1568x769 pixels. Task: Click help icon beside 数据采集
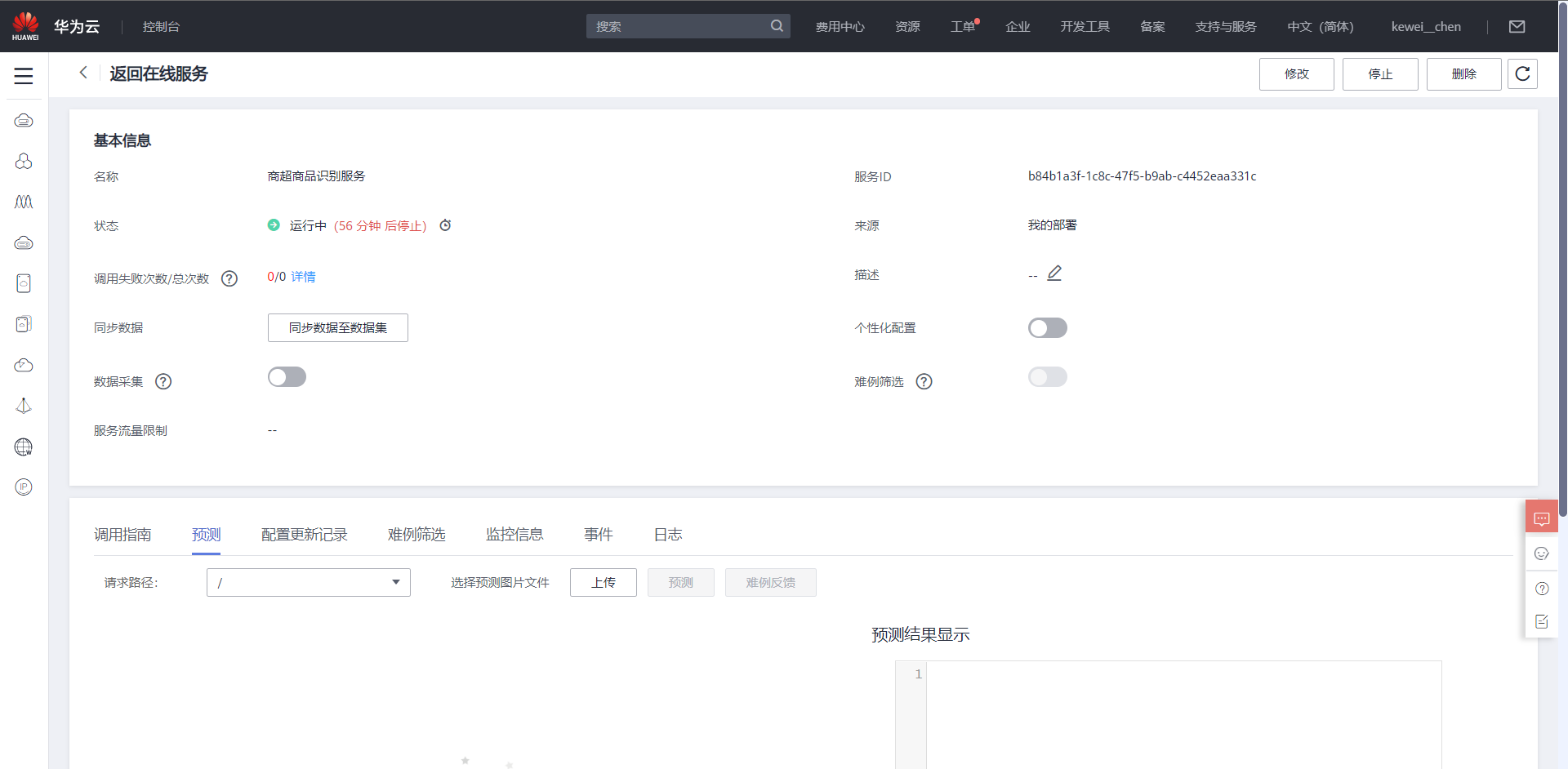(163, 381)
